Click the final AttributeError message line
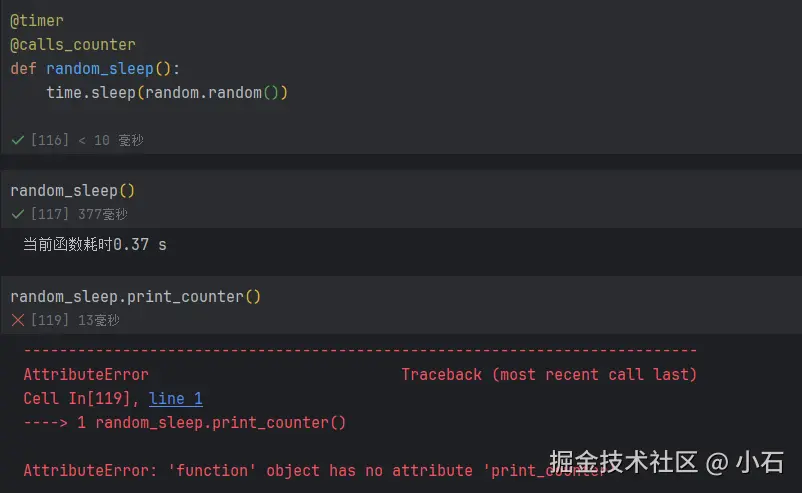The image size is (802, 493). tap(315, 470)
